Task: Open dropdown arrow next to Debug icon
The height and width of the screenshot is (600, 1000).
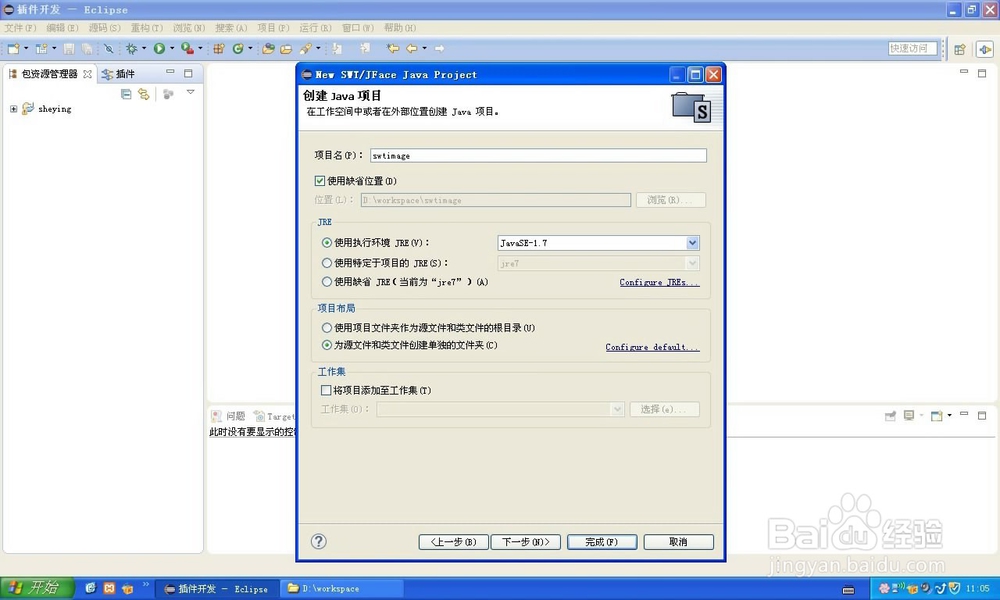Action: point(144,48)
